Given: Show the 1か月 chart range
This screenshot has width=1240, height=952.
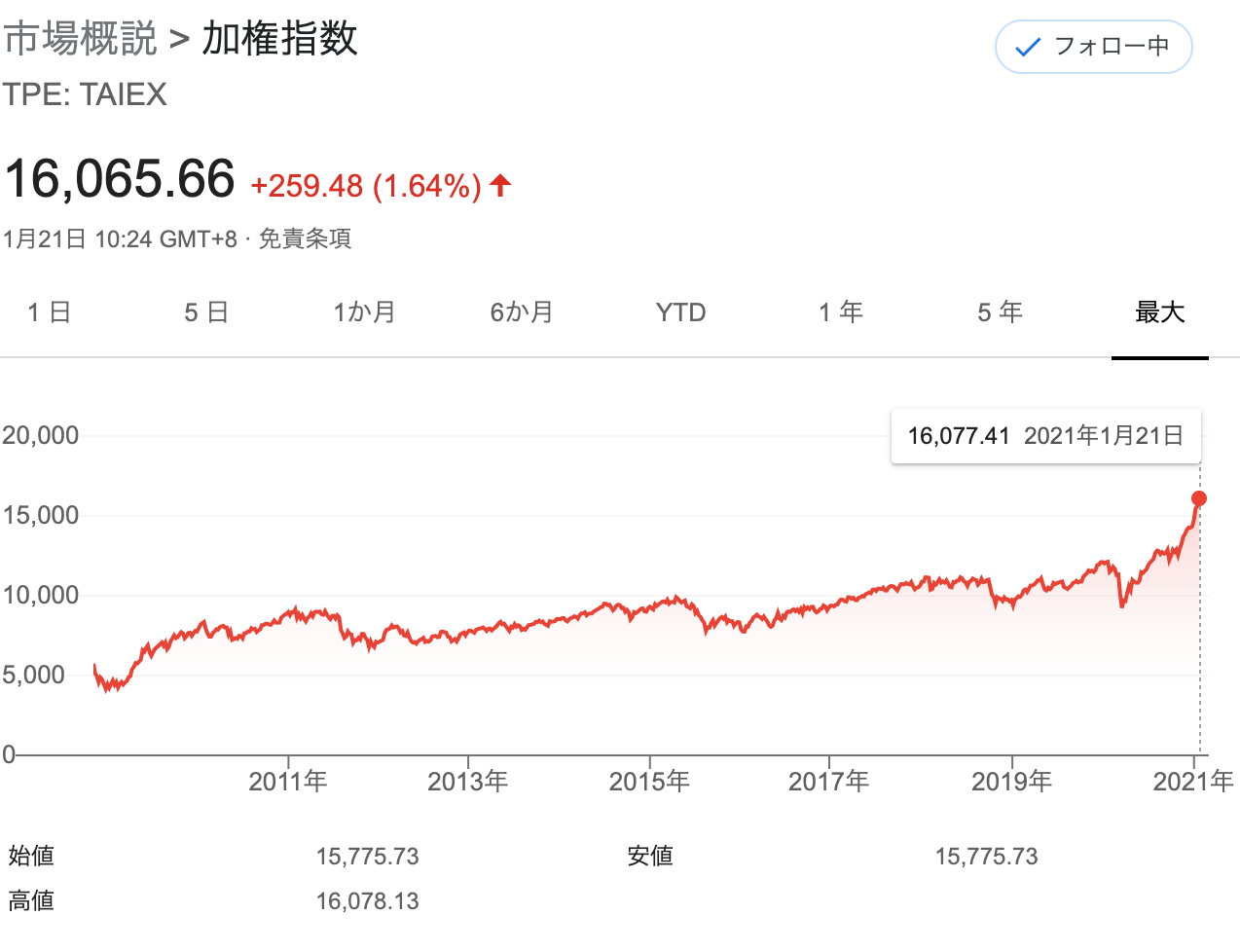Looking at the screenshot, I should click(x=364, y=312).
